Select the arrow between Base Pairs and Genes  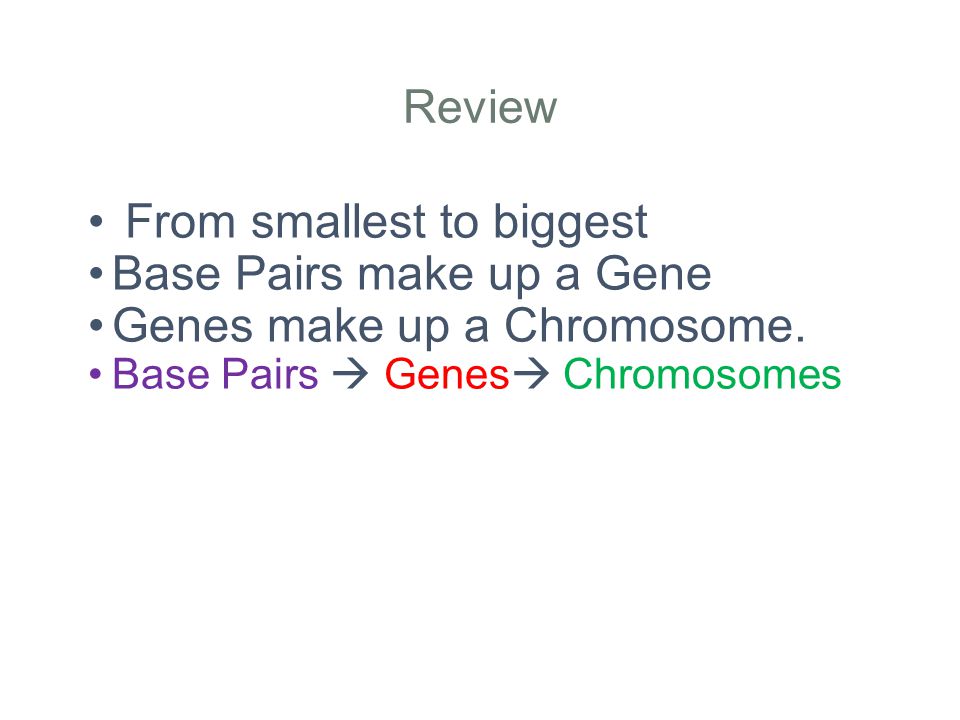351,374
